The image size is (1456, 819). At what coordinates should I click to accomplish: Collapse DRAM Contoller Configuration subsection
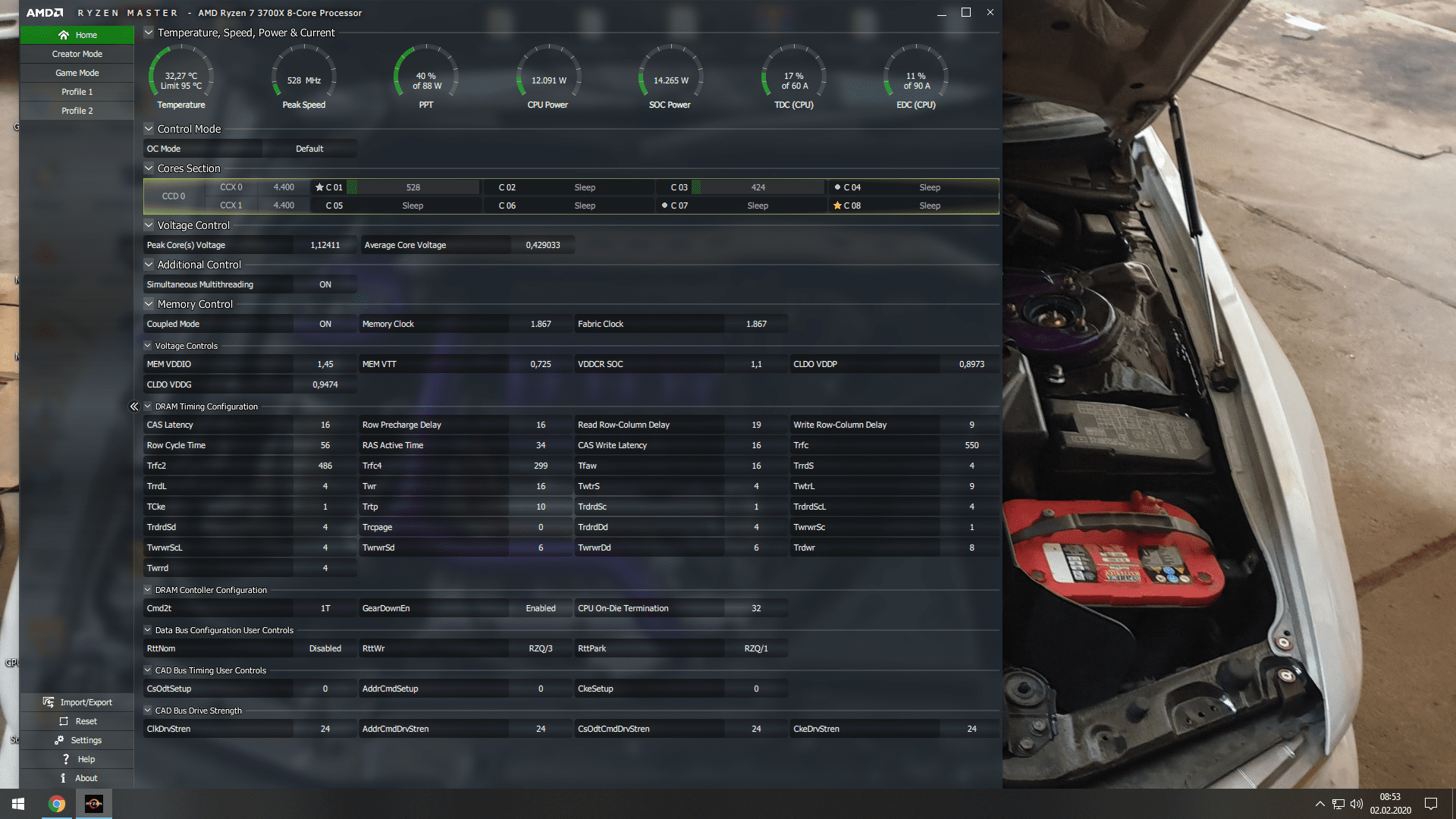pyautogui.click(x=148, y=590)
